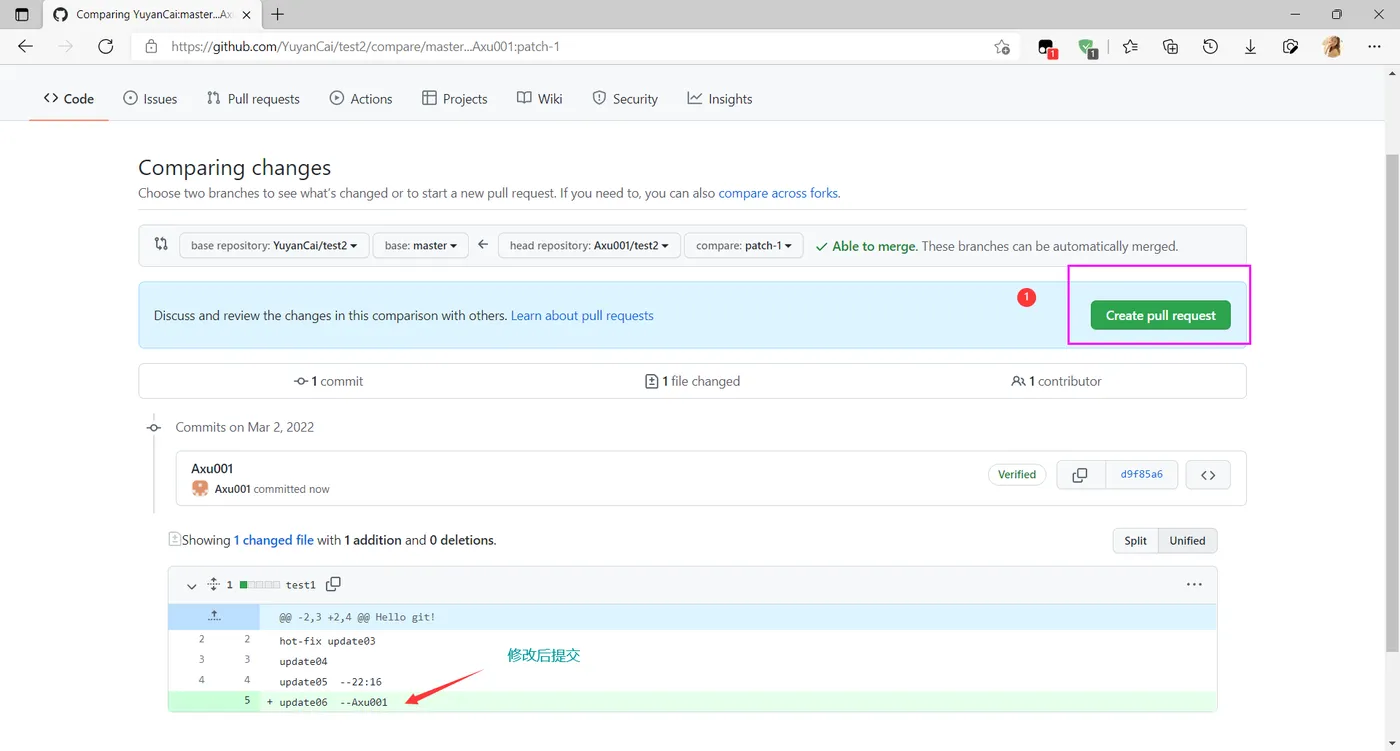Open the Favorites panel in the toolbar

(1130, 46)
